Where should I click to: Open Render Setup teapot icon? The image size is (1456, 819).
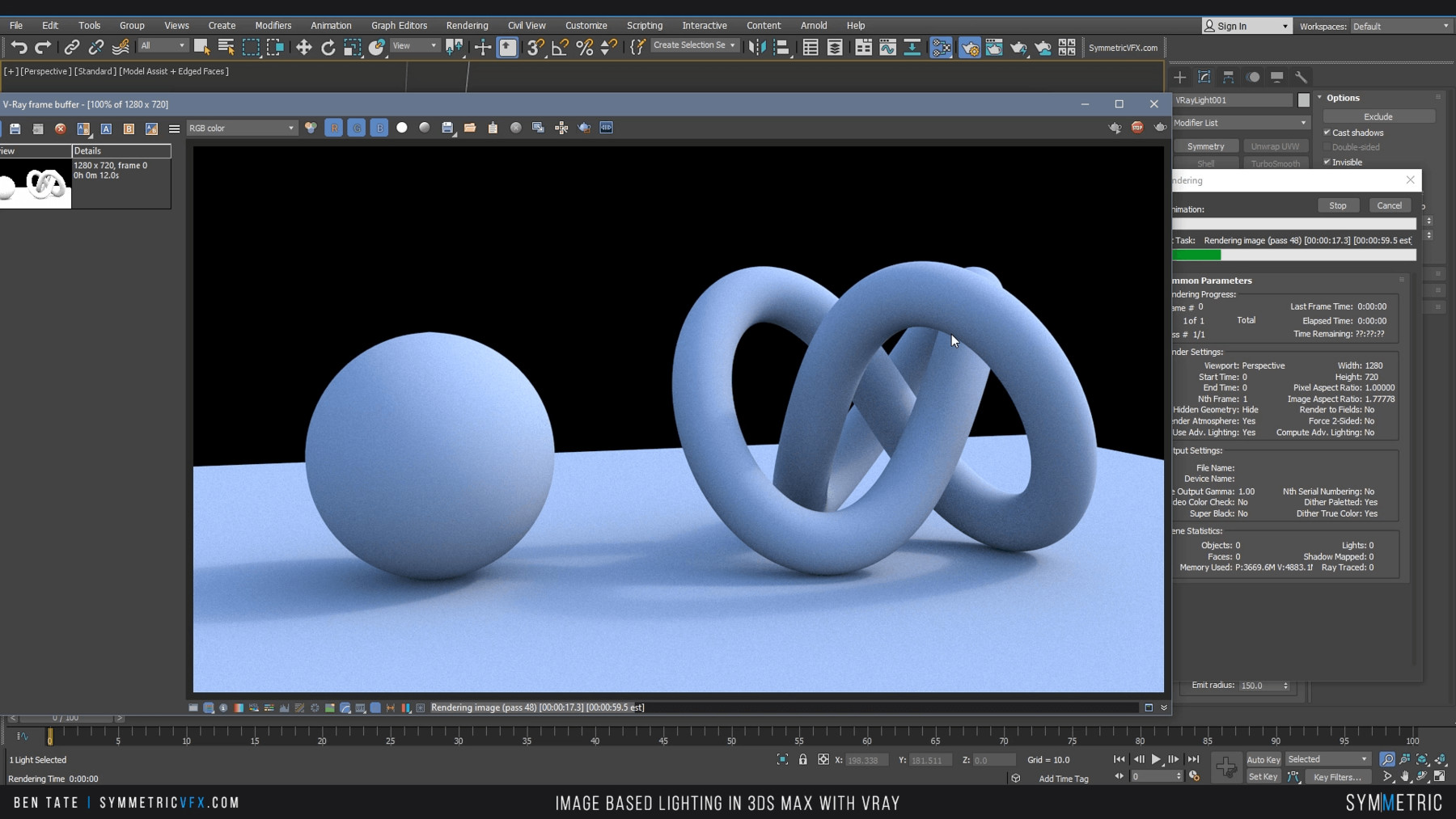pyautogui.click(x=970, y=47)
